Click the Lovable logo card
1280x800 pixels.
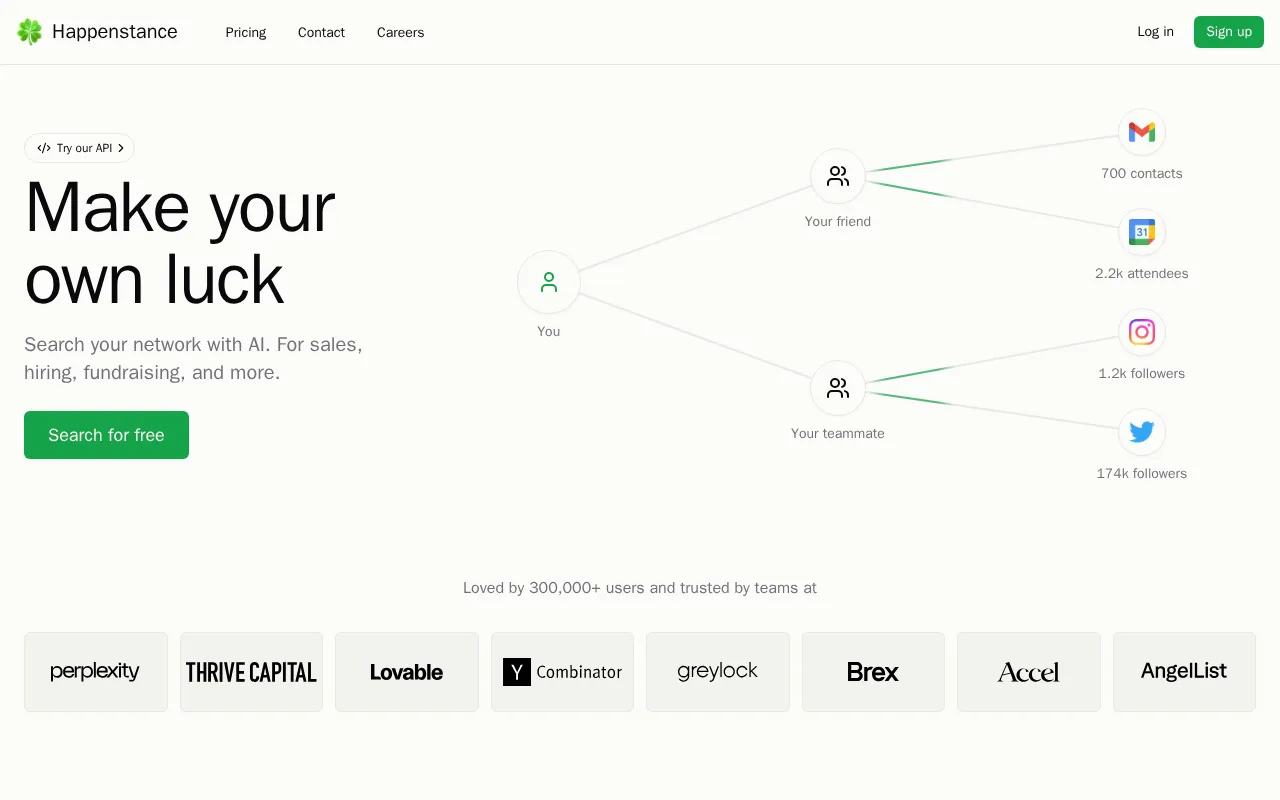(x=407, y=672)
